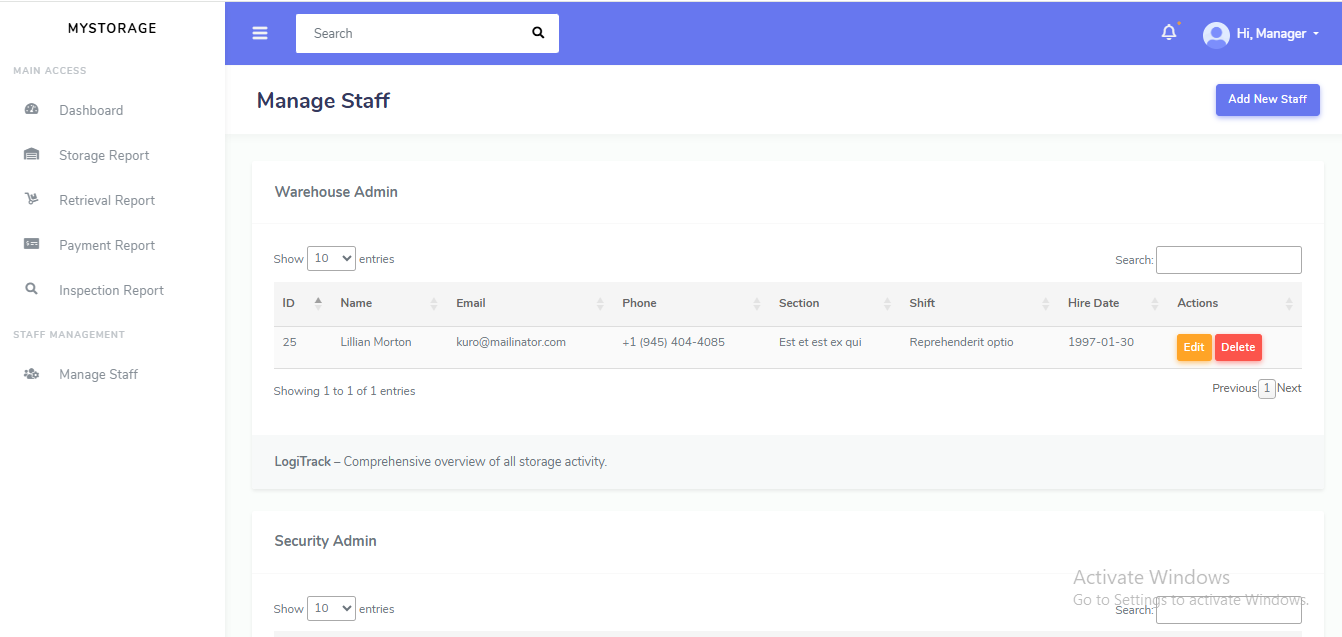Click the Dashboard gauge icon in sidebar
1342x637 pixels.
point(31,110)
